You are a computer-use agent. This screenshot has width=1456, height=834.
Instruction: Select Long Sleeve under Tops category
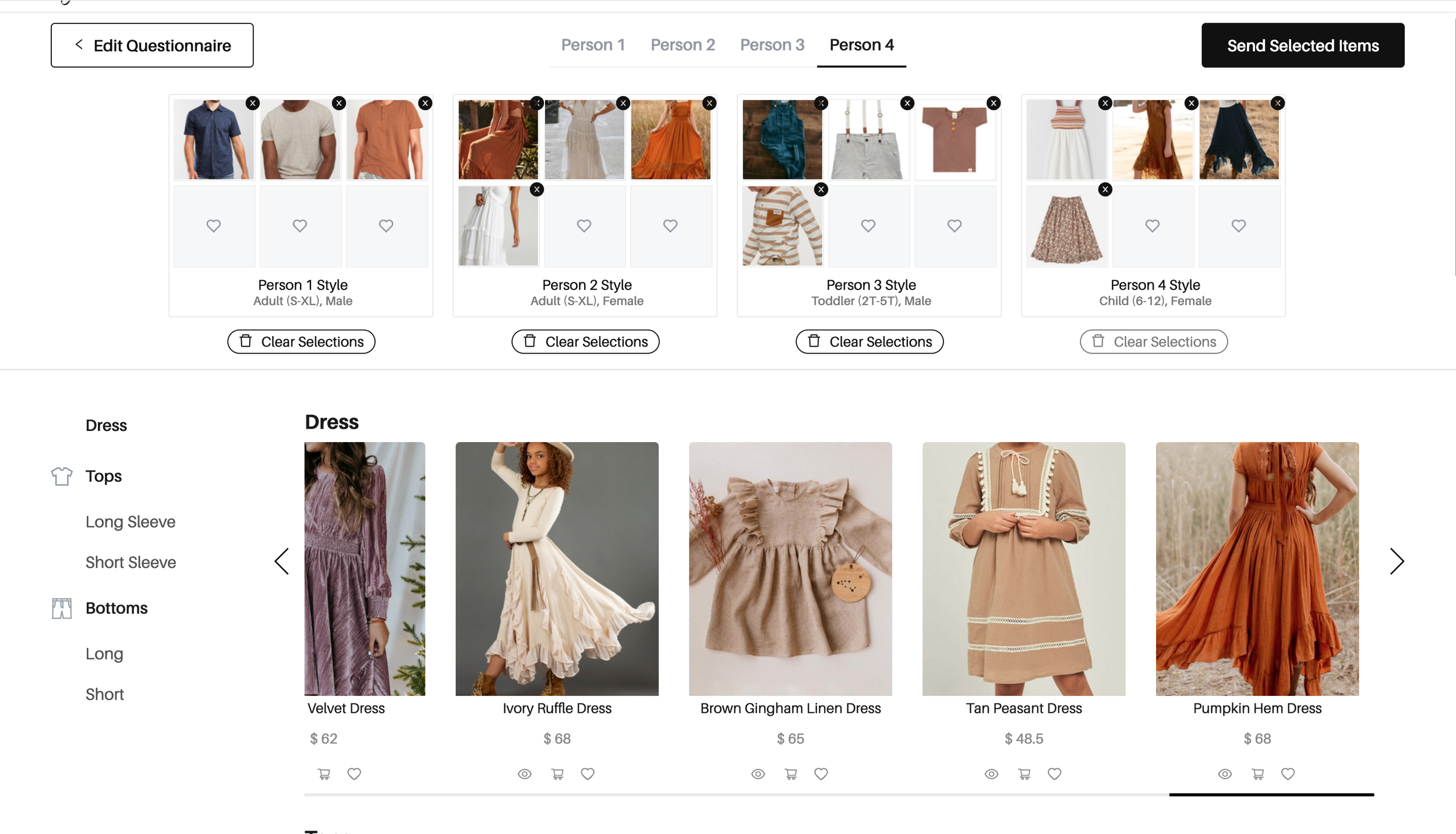pyautogui.click(x=130, y=522)
